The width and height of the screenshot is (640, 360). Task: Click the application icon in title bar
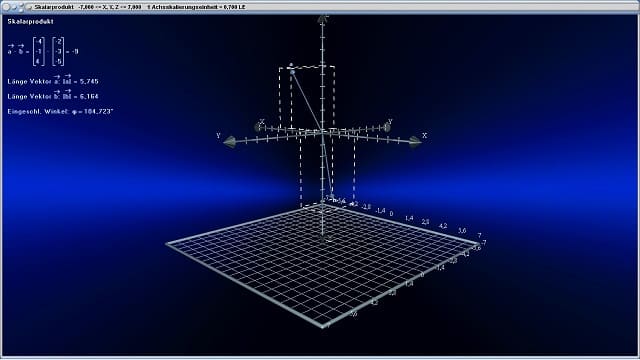[29, 7]
